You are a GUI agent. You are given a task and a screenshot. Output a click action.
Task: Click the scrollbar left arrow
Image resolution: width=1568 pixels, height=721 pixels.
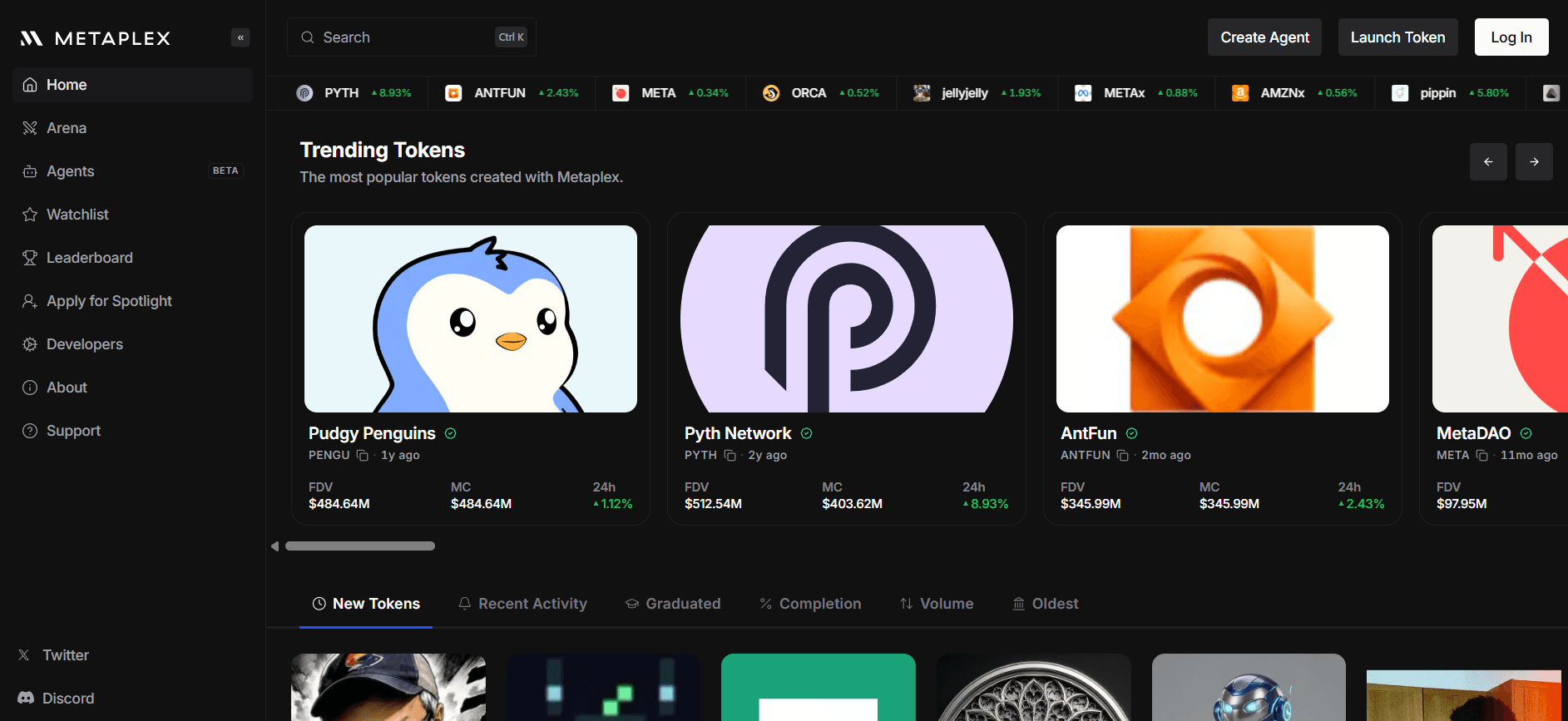(x=275, y=546)
